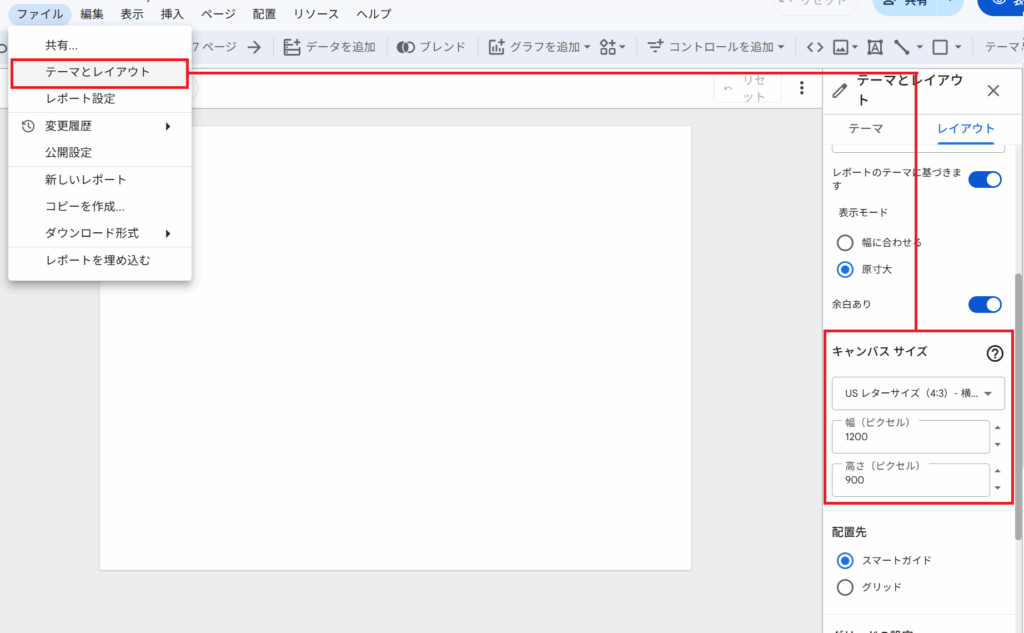
Task: Open the 編集 menu
Action: pyautogui.click(x=91, y=14)
